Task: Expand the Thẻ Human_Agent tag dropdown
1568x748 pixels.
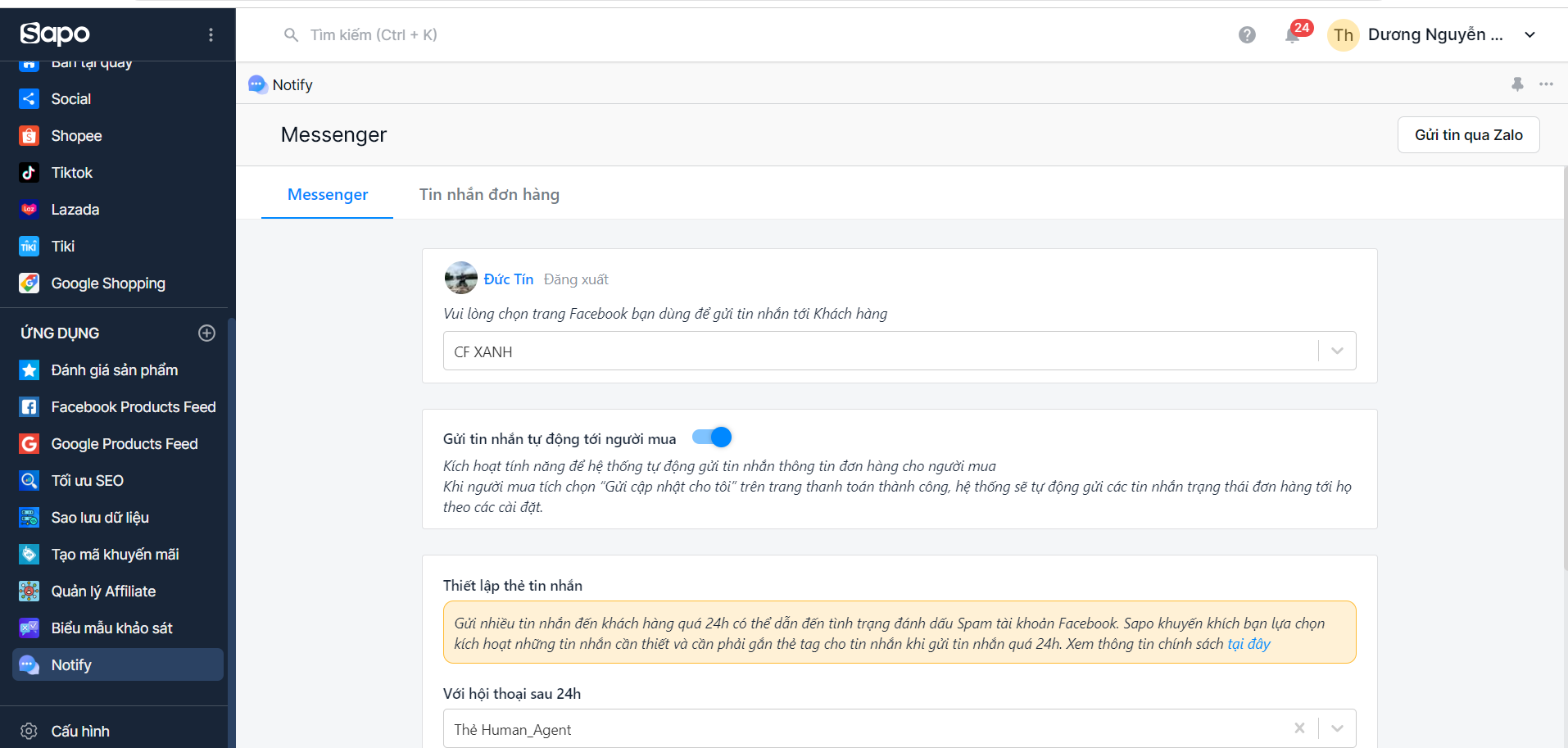Action: [x=1337, y=729]
